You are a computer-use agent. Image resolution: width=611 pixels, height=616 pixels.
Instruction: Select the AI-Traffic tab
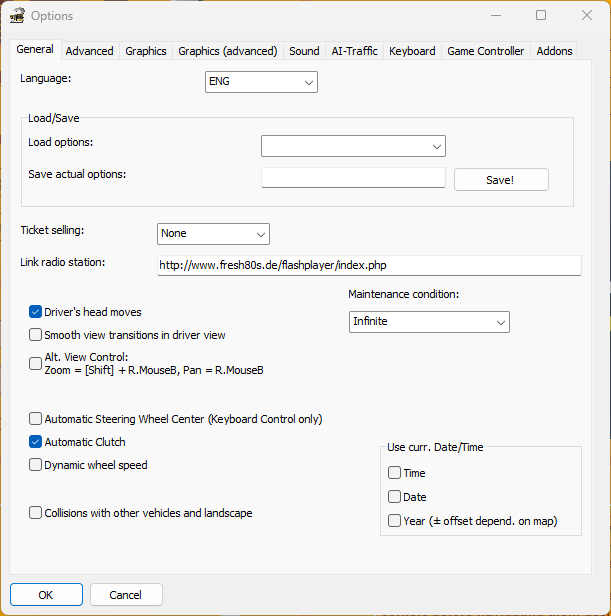click(x=354, y=51)
